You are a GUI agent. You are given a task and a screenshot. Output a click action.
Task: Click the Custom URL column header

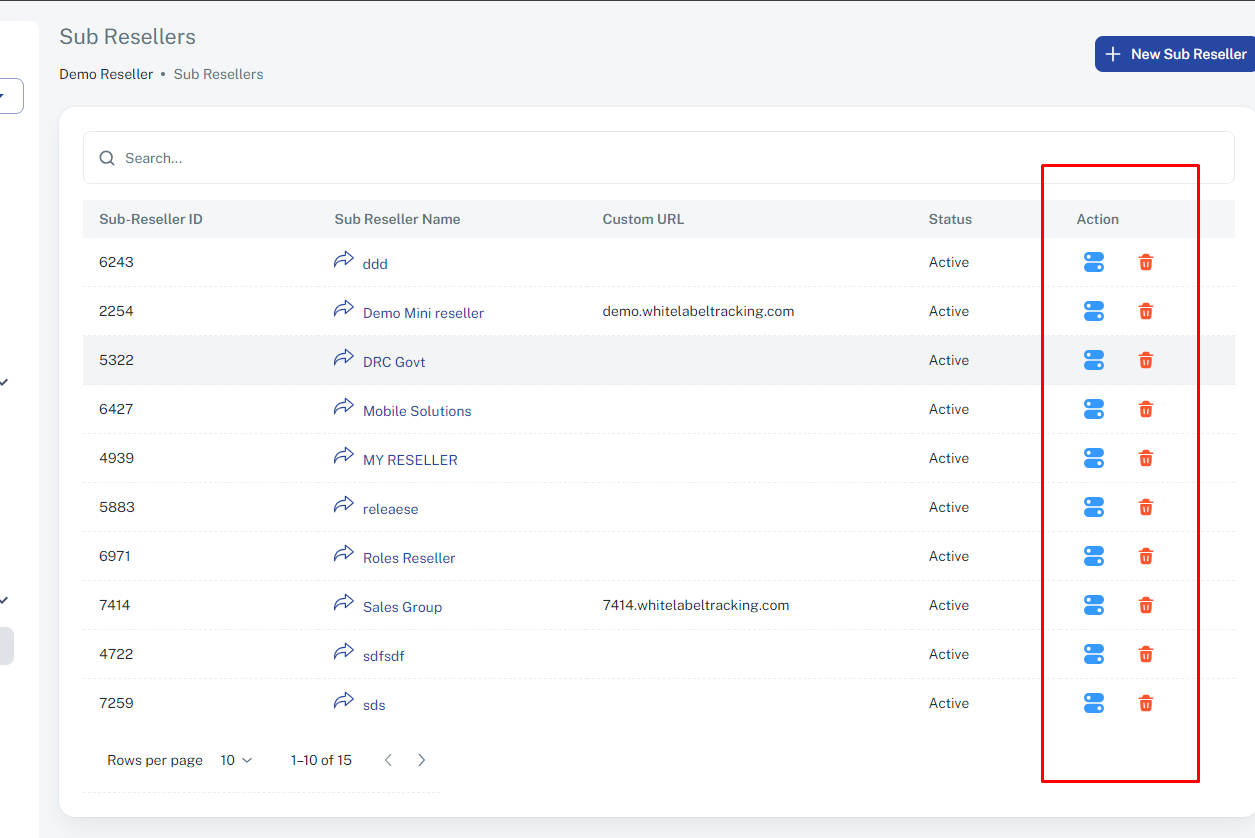tap(643, 219)
